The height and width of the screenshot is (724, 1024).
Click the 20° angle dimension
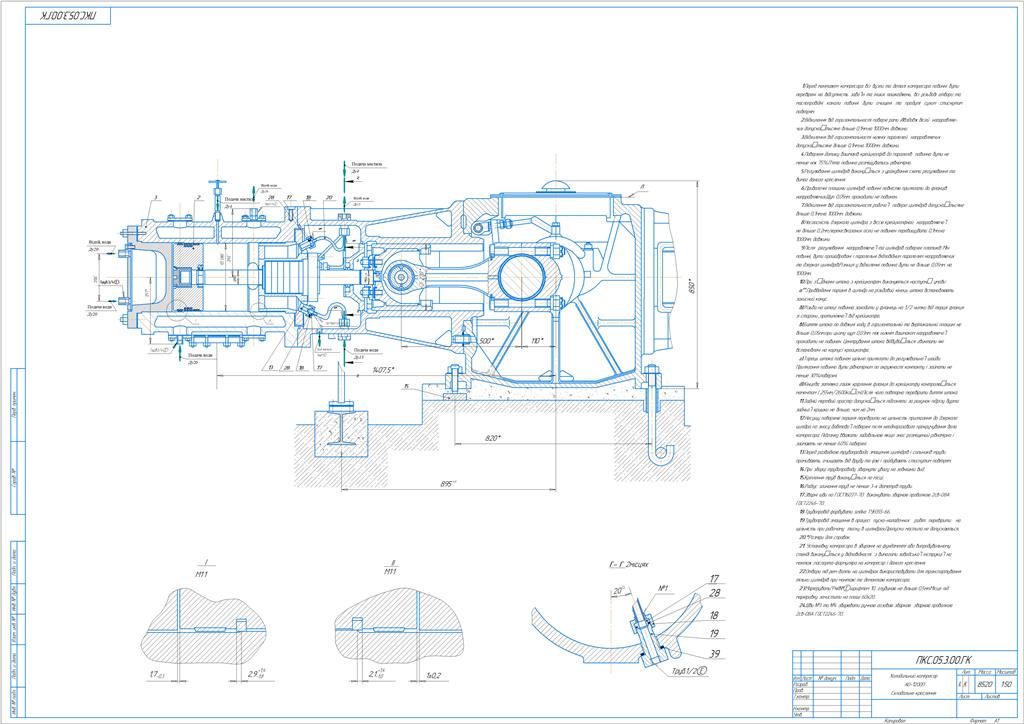(618, 592)
